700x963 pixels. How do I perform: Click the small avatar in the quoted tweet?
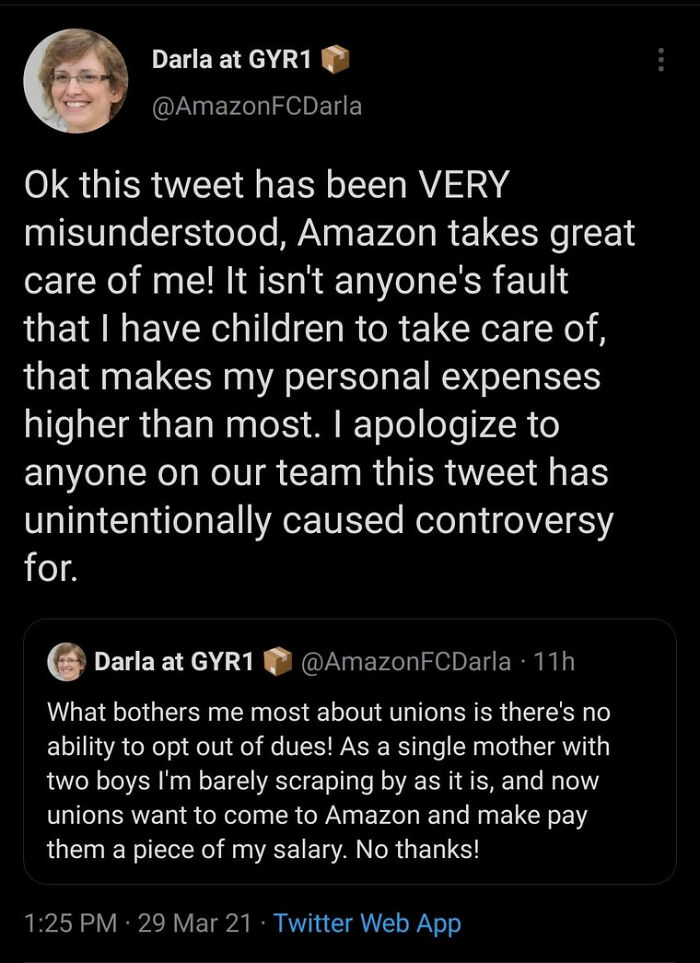click(x=67, y=661)
